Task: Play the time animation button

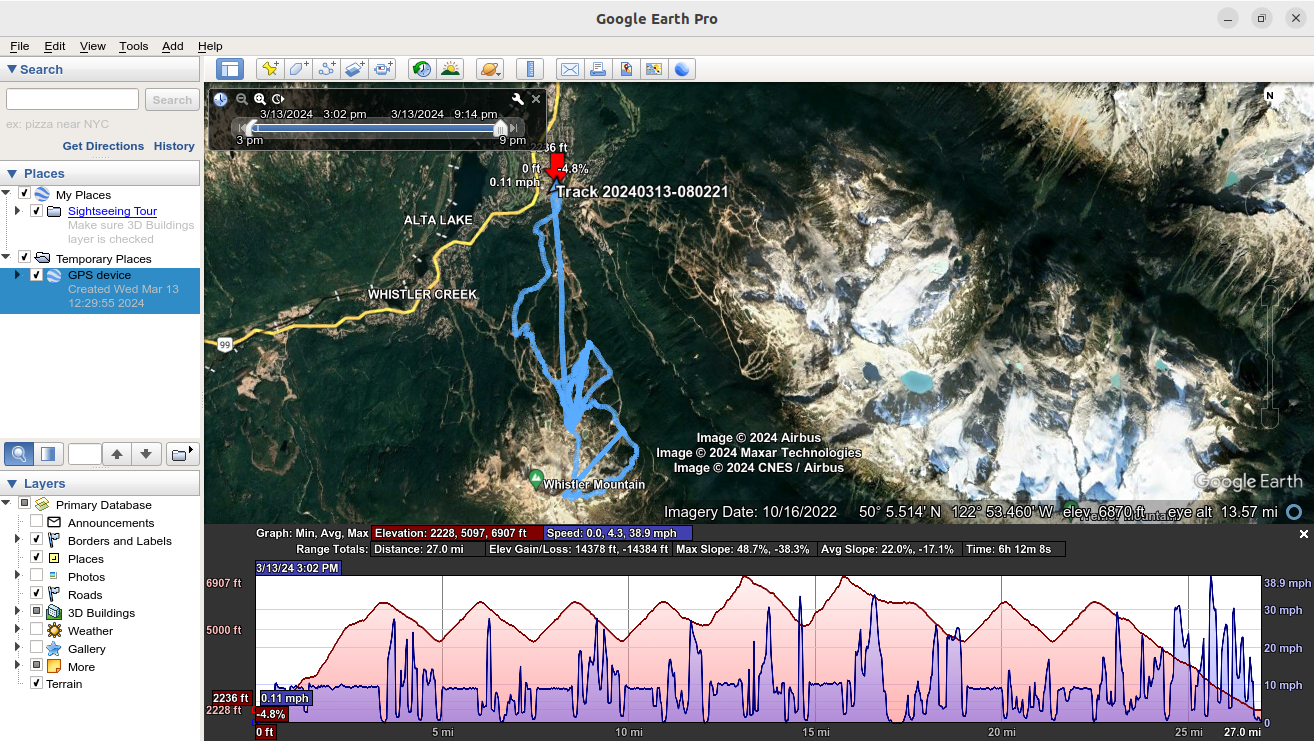Action: click(278, 99)
